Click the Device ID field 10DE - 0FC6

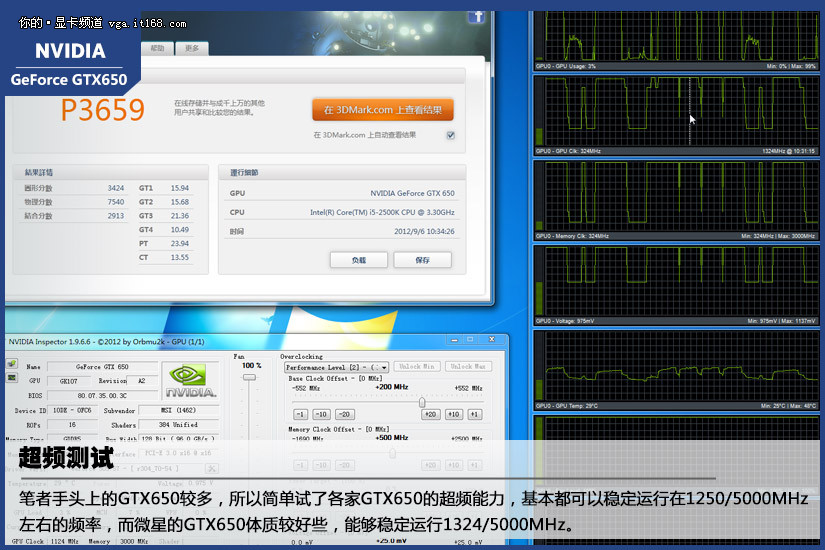pyautogui.click(x=73, y=410)
